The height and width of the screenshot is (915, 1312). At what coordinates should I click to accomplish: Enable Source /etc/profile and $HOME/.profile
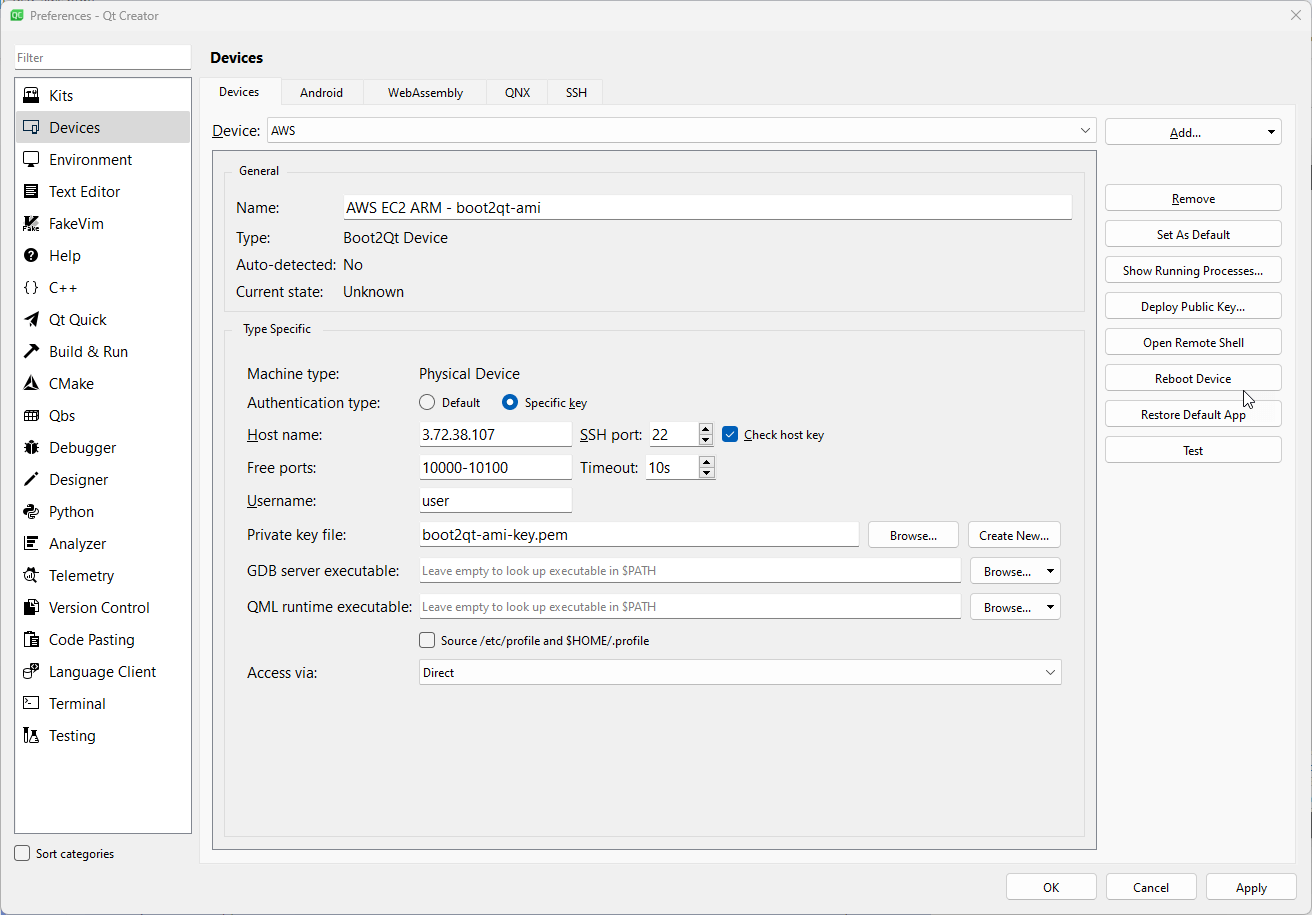pos(428,640)
